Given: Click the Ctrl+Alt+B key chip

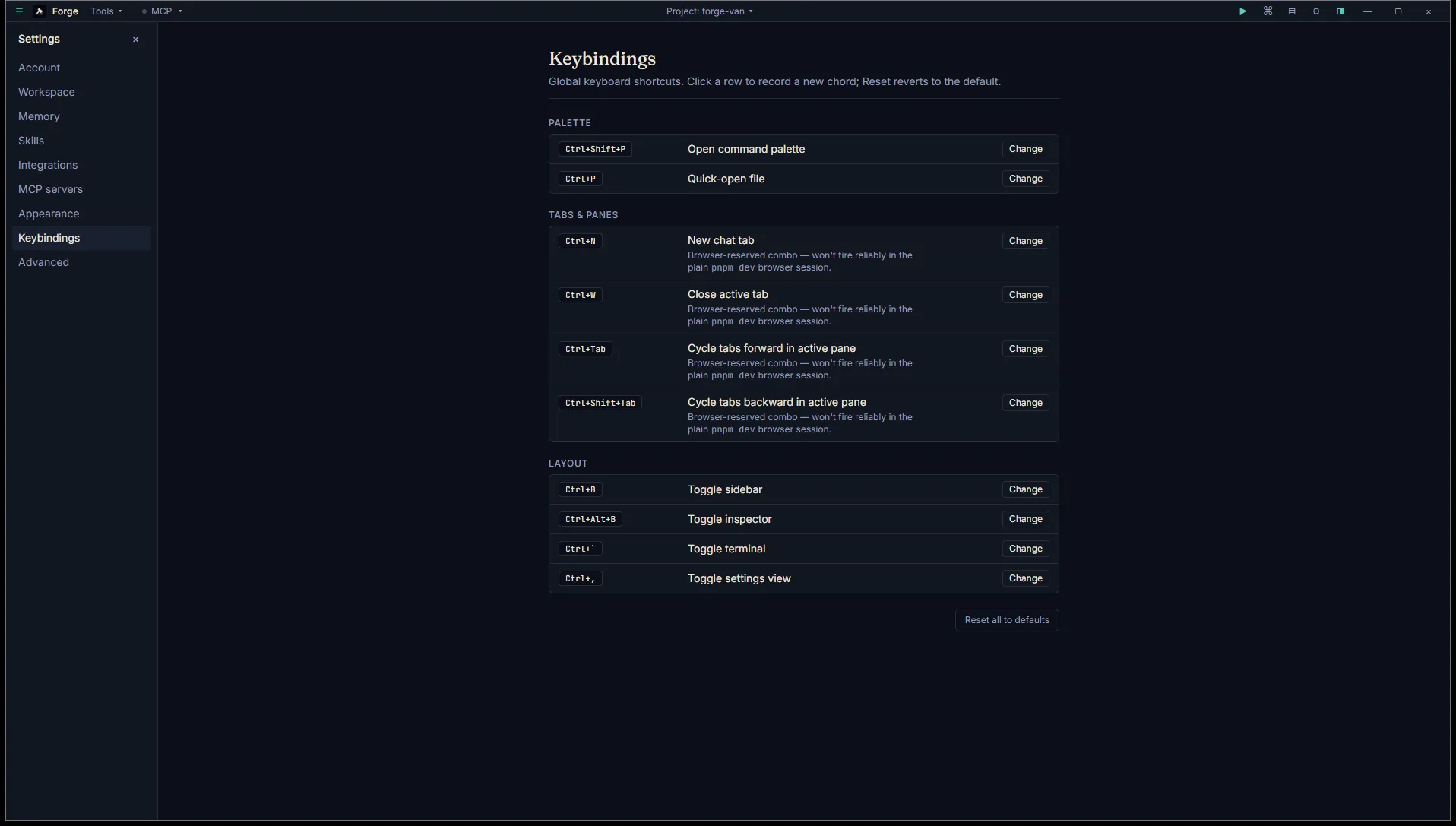Looking at the screenshot, I should pyautogui.click(x=590, y=519).
